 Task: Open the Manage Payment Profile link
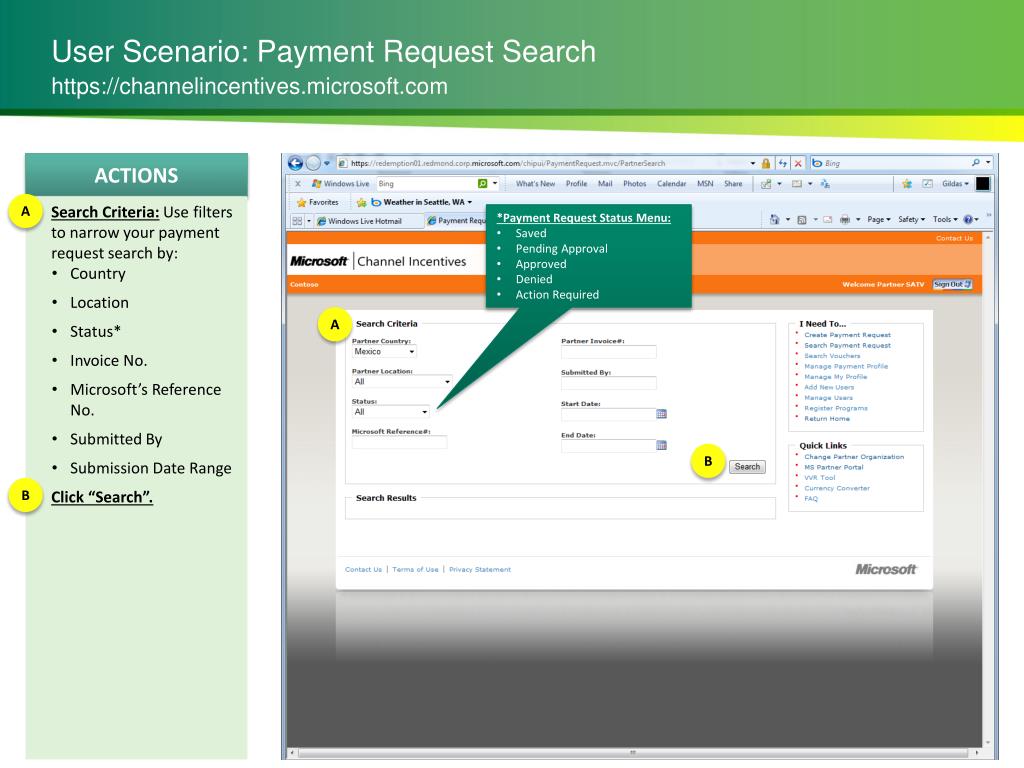846,366
